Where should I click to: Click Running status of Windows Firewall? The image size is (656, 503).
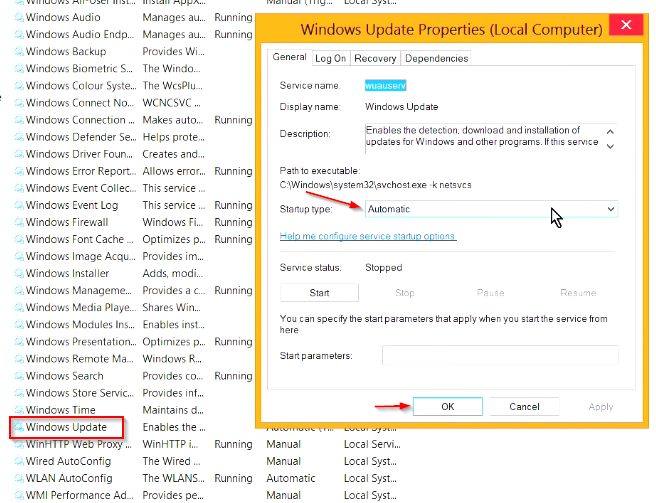pyautogui.click(x=233, y=223)
